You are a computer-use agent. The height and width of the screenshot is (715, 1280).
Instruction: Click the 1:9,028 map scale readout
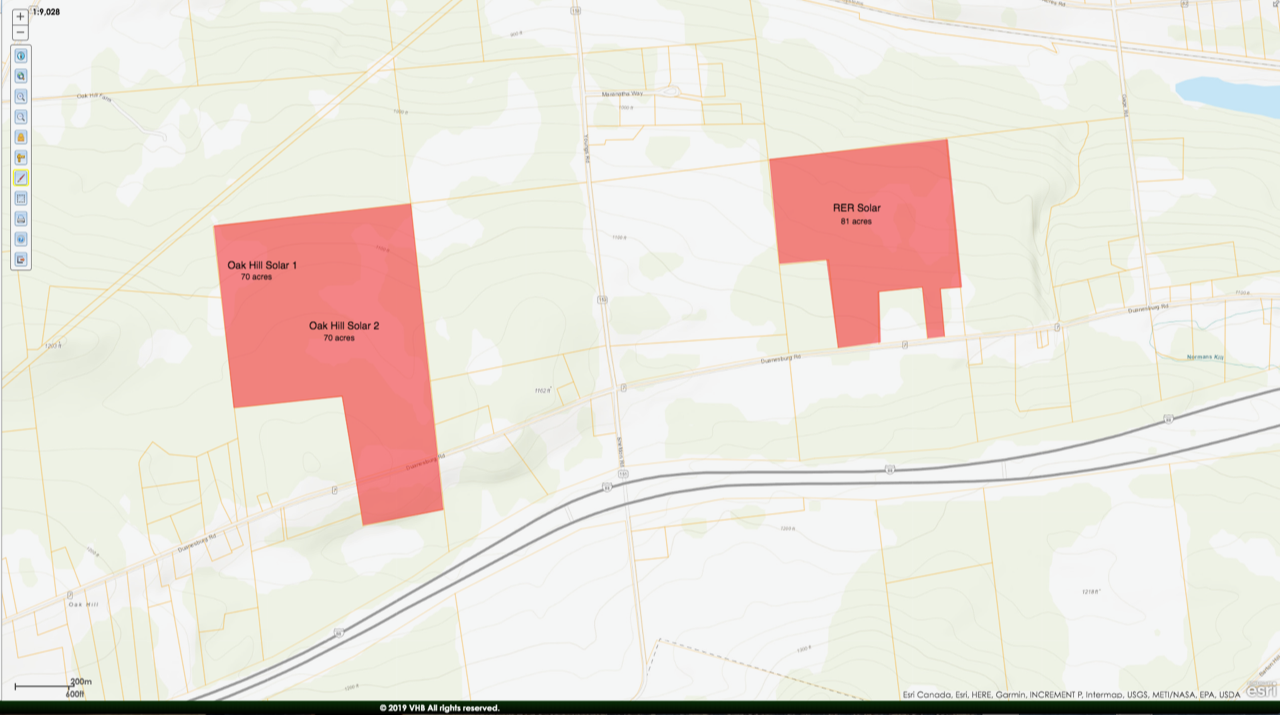(47, 12)
